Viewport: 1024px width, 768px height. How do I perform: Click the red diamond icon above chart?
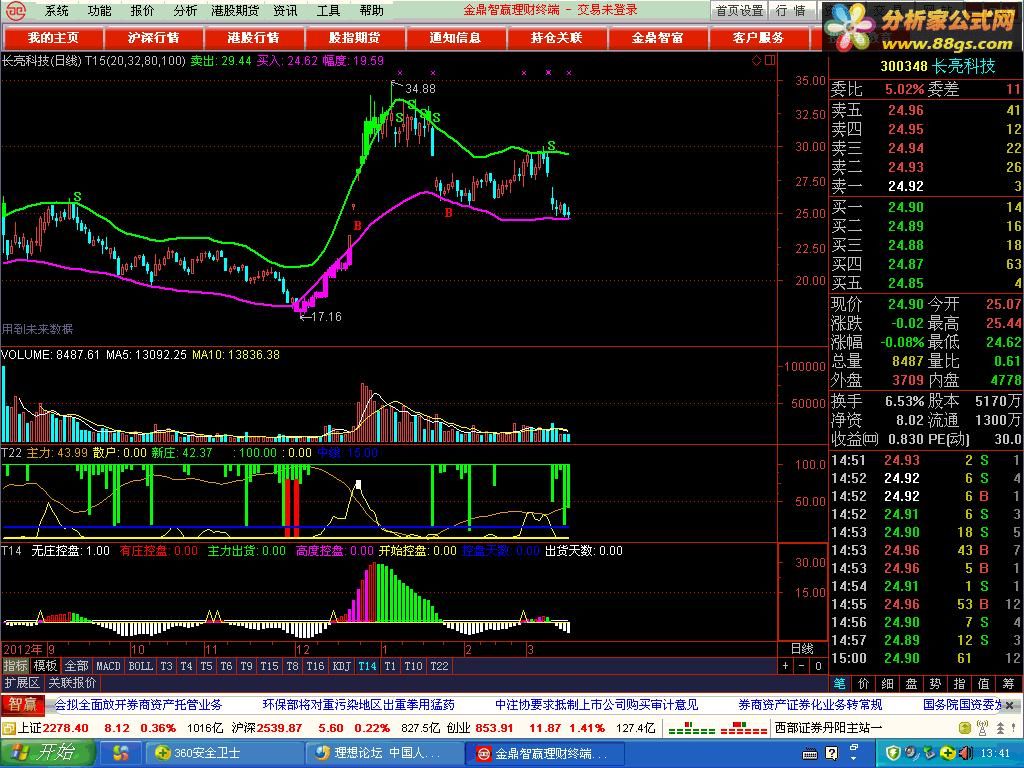[757, 61]
